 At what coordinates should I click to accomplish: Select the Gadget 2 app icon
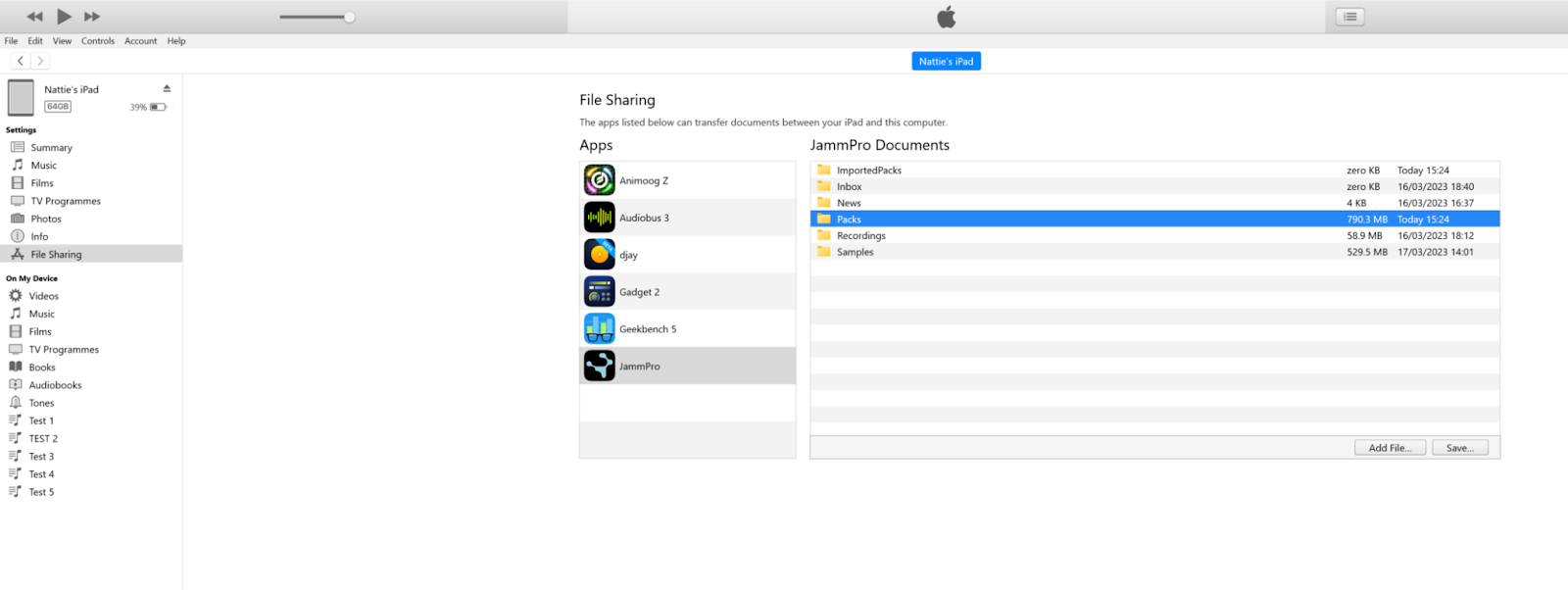599,292
